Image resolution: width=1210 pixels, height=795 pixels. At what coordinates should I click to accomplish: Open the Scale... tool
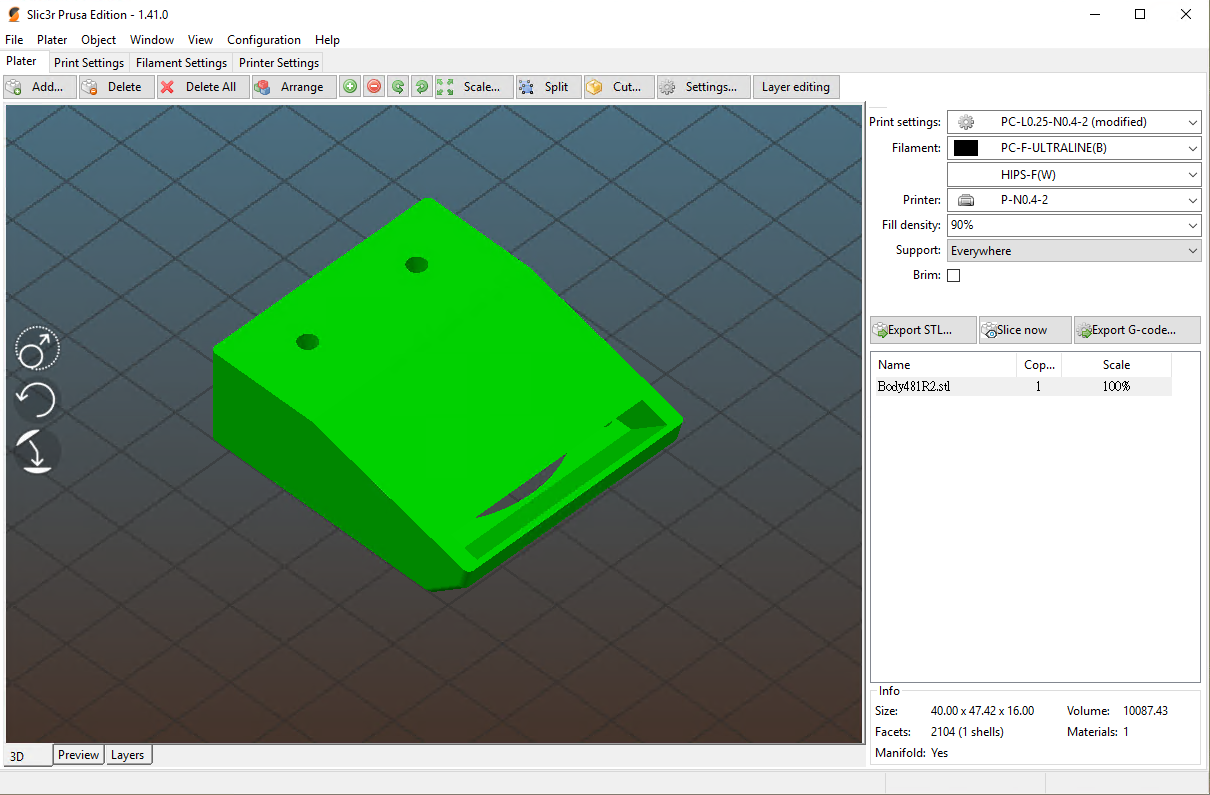point(474,87)
